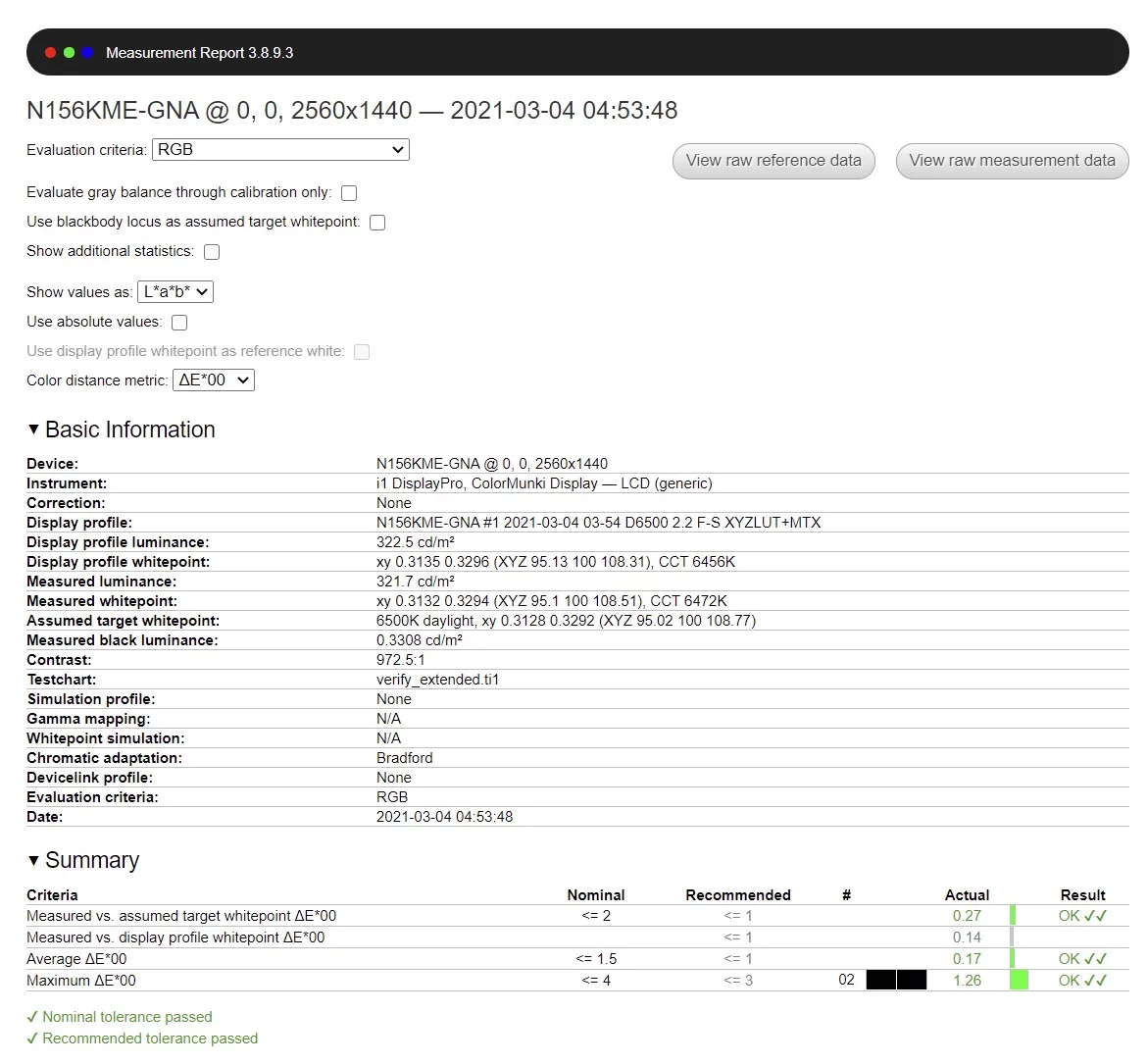The width and height of the screenshot is (1147, 1064).
Task: Click Measurement Report 3.8.9.3 title text
Action: 200,53
